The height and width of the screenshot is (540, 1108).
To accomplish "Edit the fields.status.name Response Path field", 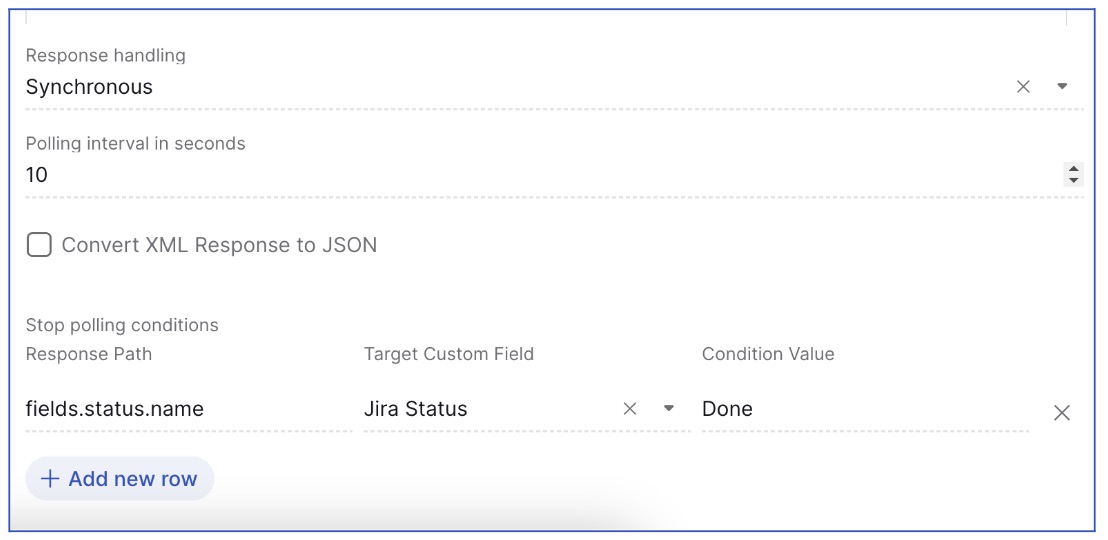I will coord(188,409).
